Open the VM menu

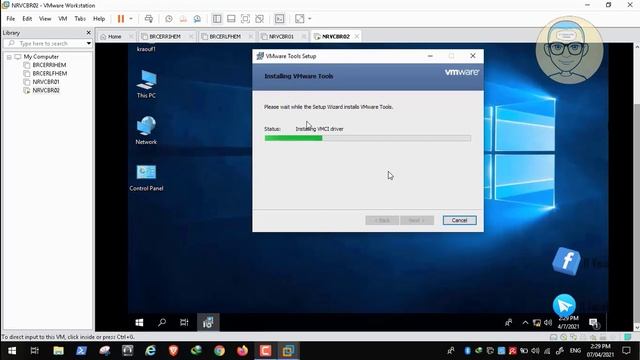[62, 19]
